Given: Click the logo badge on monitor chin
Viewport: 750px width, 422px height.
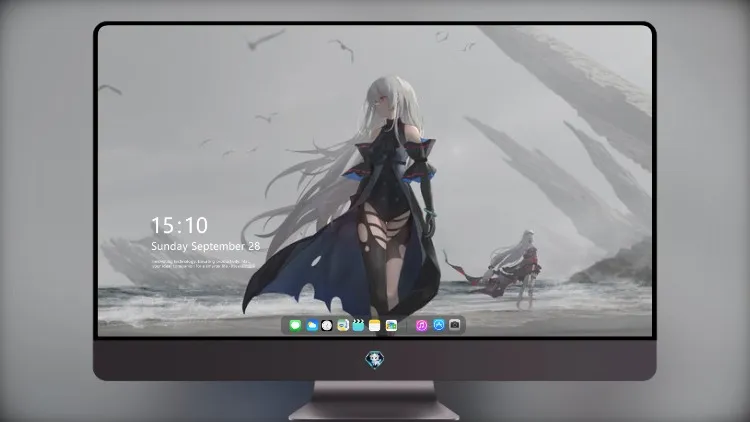Looking at the screenshot, I should pyautogui.click(x=375, y=360).
